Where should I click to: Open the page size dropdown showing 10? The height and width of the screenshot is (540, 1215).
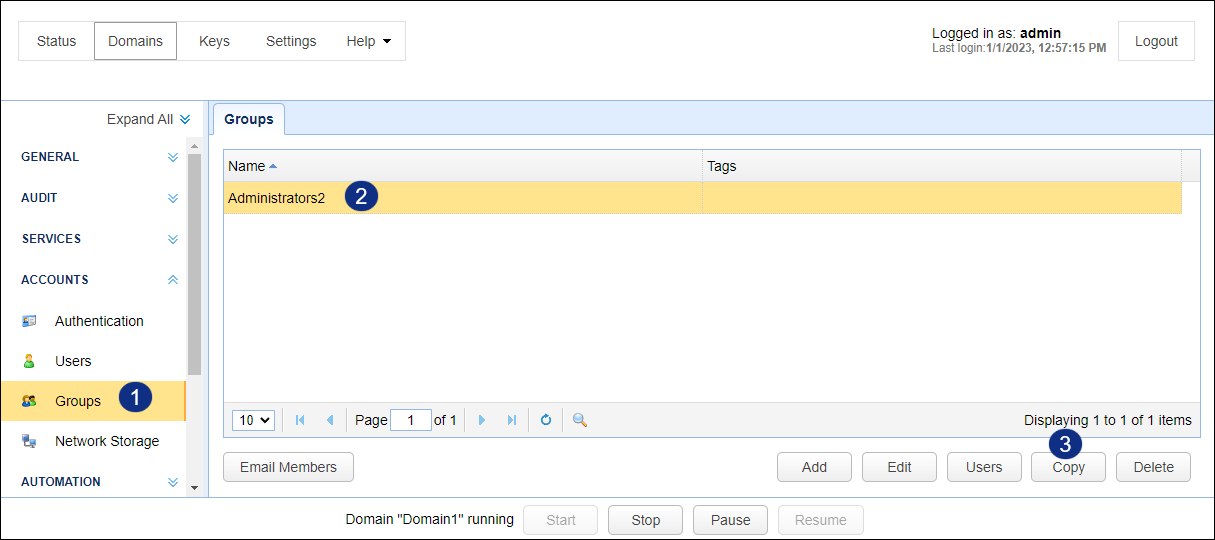click(x=253, y=421)
